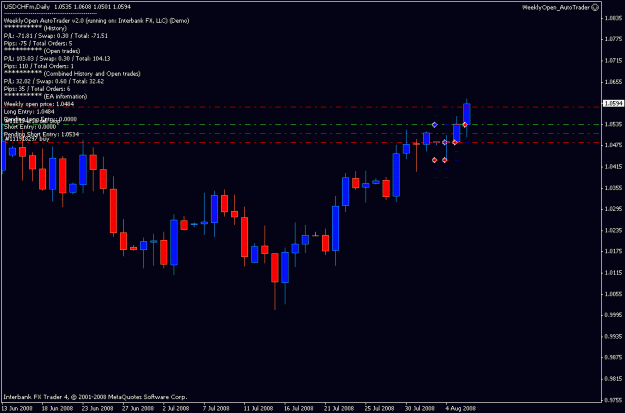Click the Interbank FX Trader 4 copyright text
Screen dimensions: 625x413
point(95,397)
